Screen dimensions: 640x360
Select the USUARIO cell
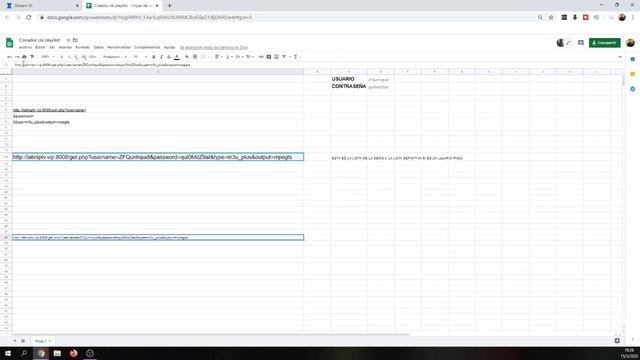pos(349,79)
